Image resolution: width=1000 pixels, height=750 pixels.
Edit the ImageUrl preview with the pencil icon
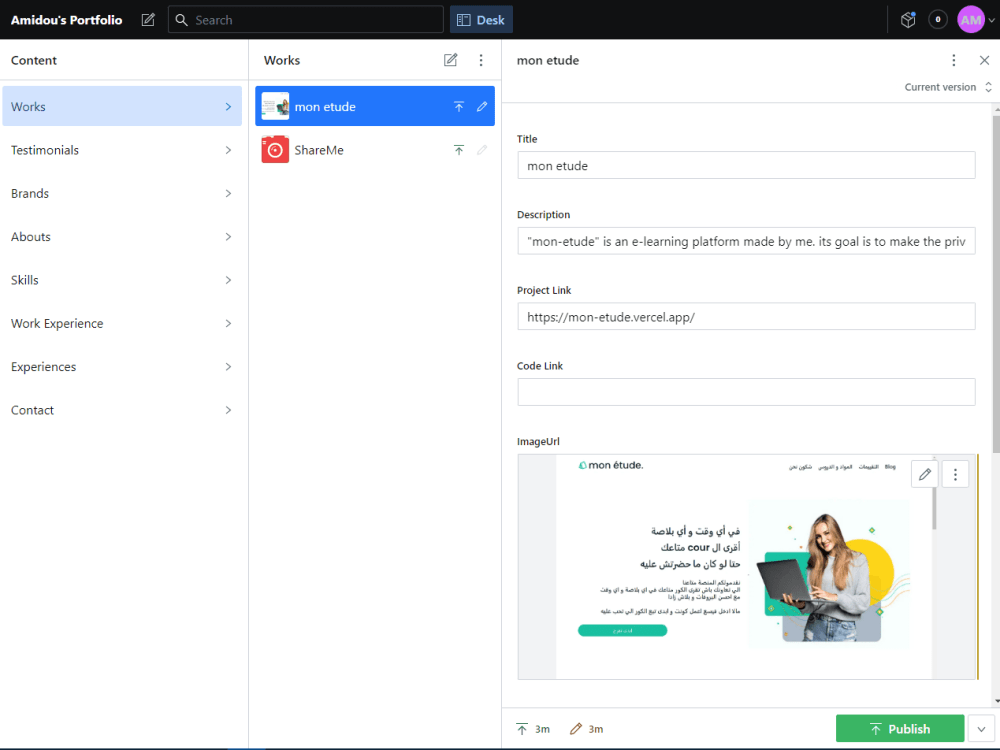coord(924,473)
